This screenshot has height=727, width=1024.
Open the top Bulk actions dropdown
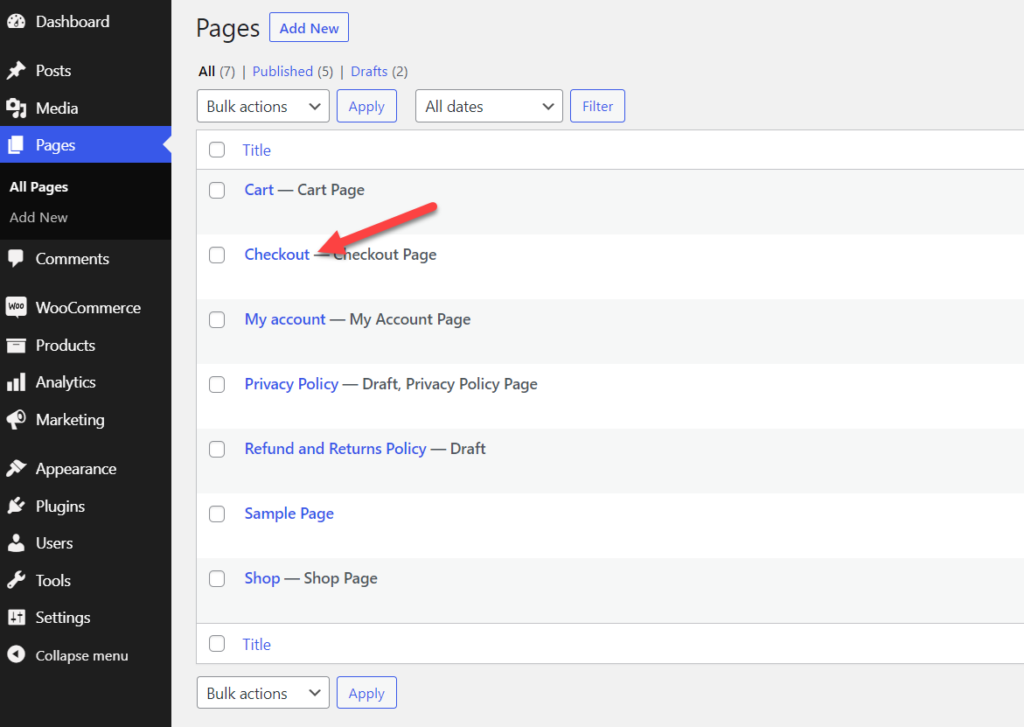point(263,106)
